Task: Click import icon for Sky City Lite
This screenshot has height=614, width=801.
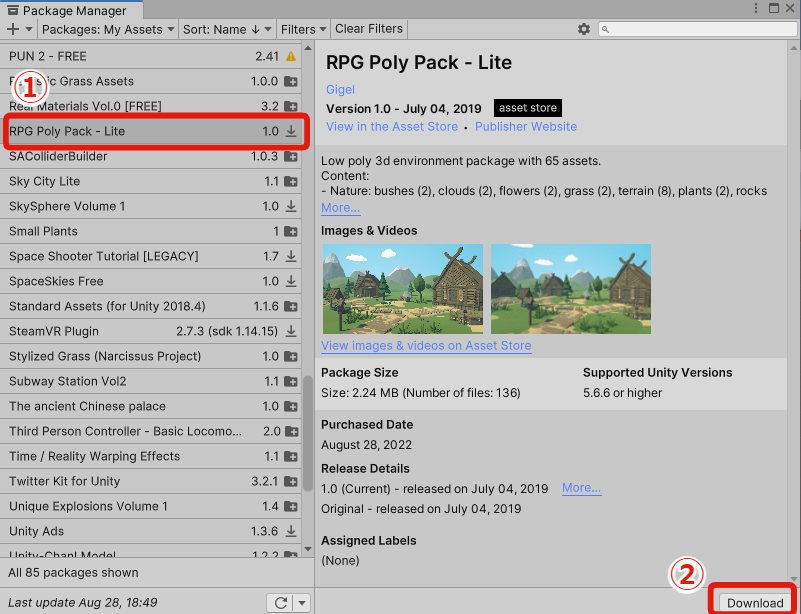Action: coord(291,181)
